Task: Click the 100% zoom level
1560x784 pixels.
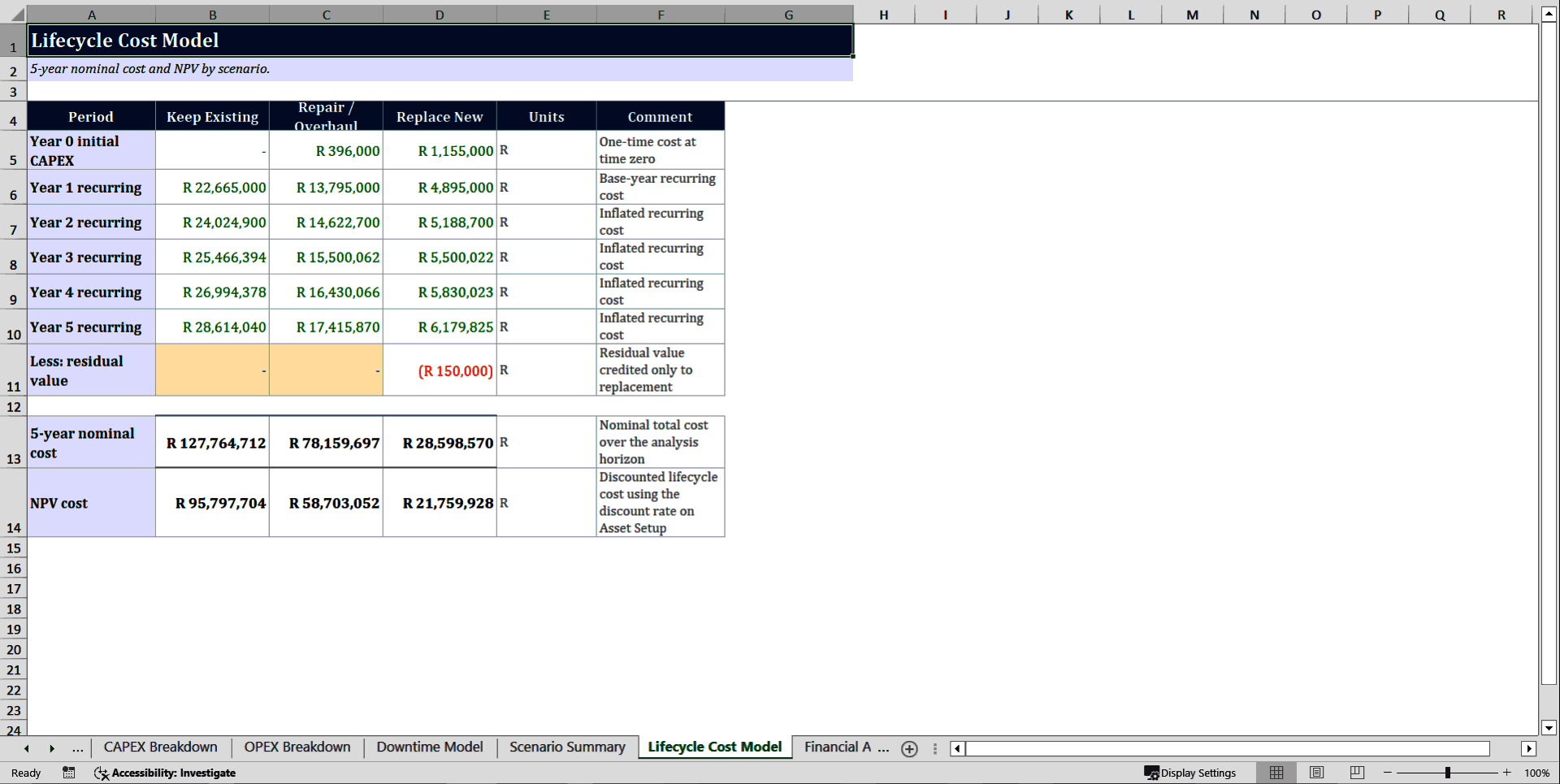Action: tap(1536, 773)
